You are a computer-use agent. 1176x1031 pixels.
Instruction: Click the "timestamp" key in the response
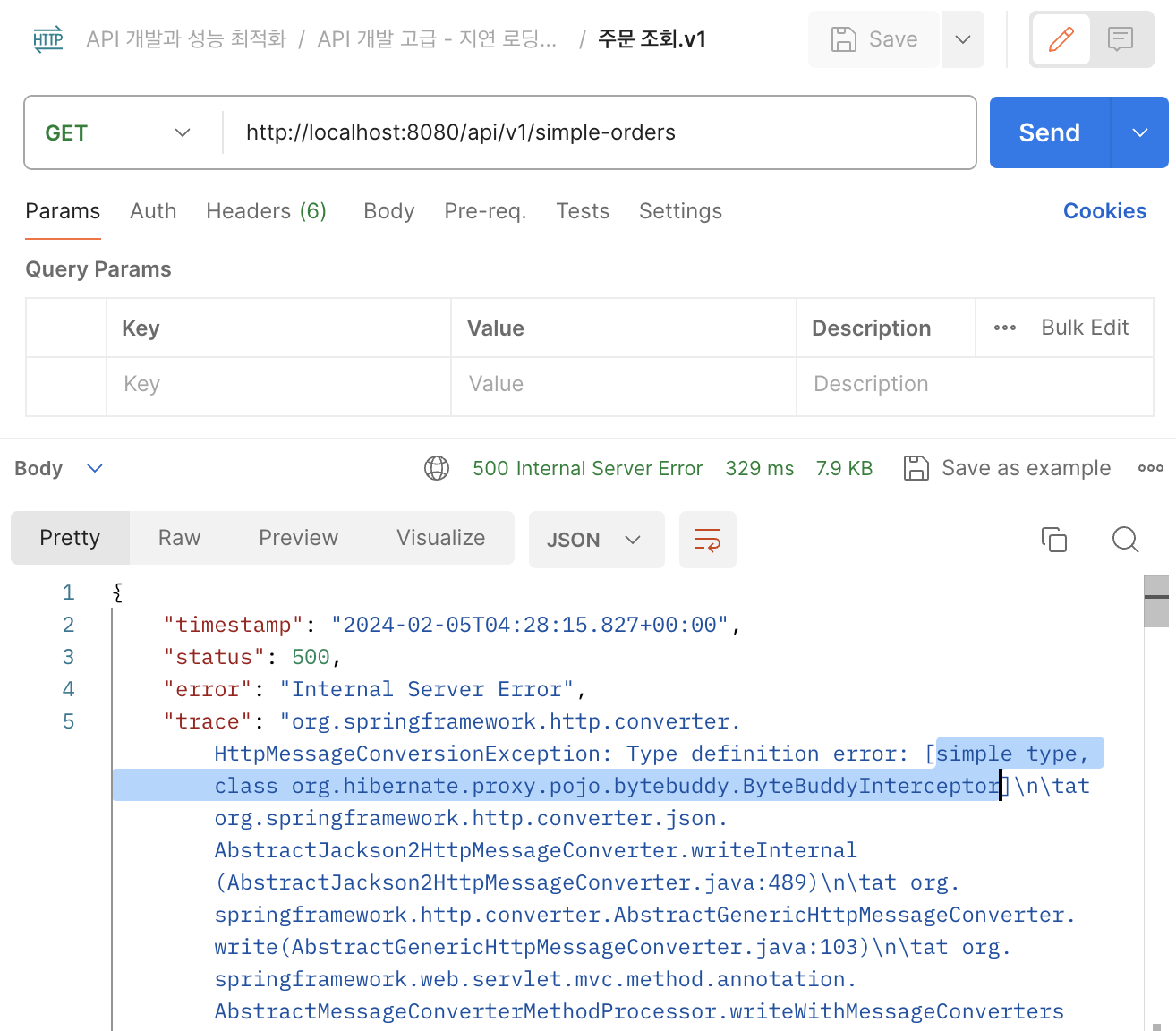click(x=234, y=625)
